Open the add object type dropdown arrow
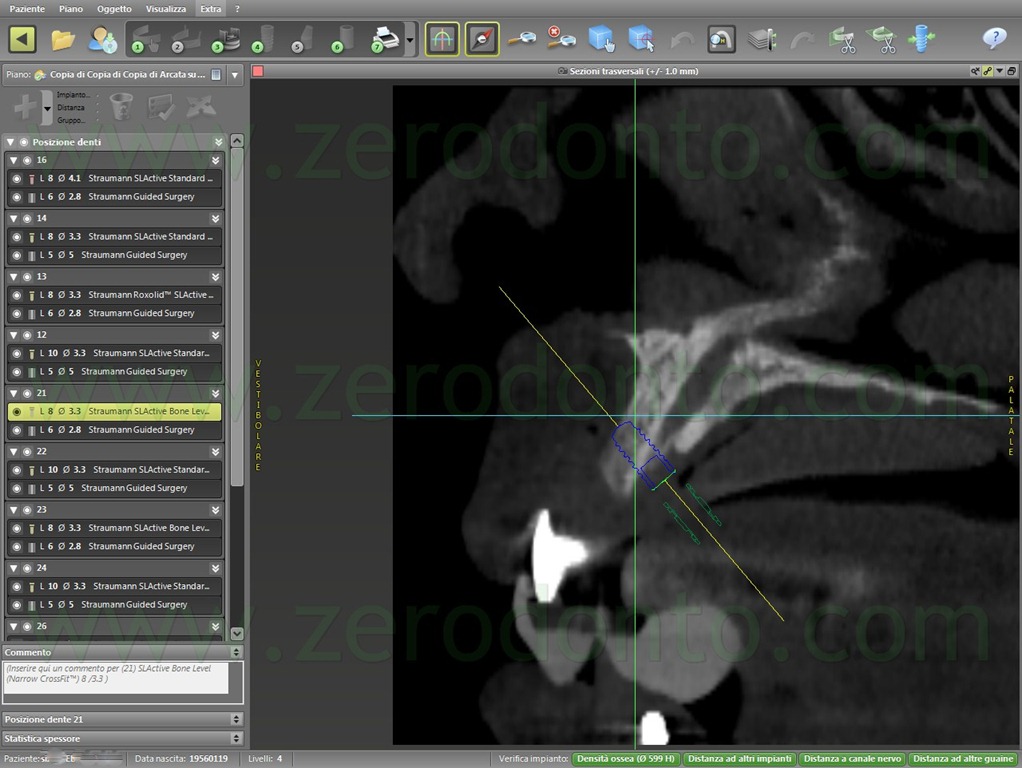This screenshot has width=1022, height=768. pos(46,108)
